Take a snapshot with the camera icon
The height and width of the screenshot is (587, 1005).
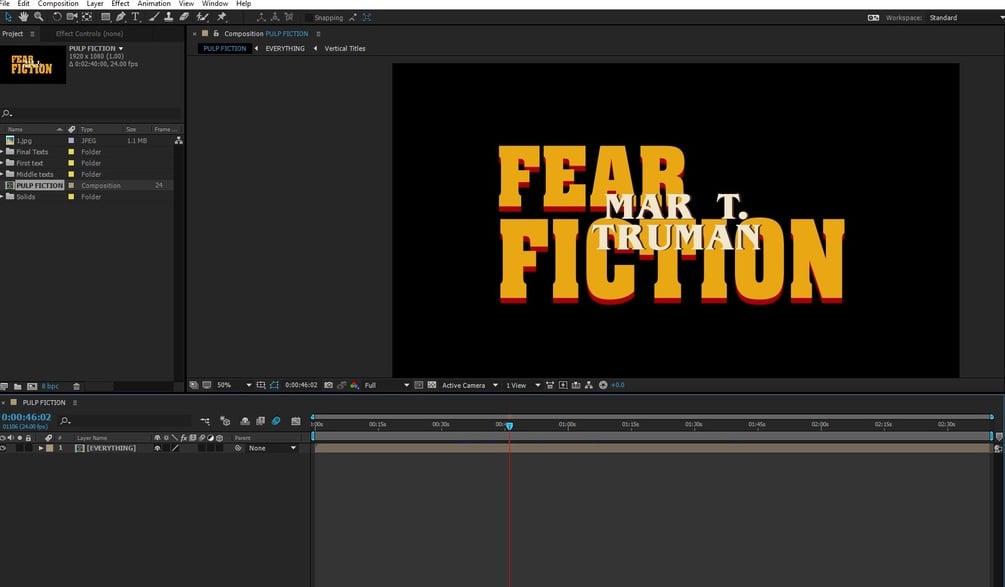[328, 385]
